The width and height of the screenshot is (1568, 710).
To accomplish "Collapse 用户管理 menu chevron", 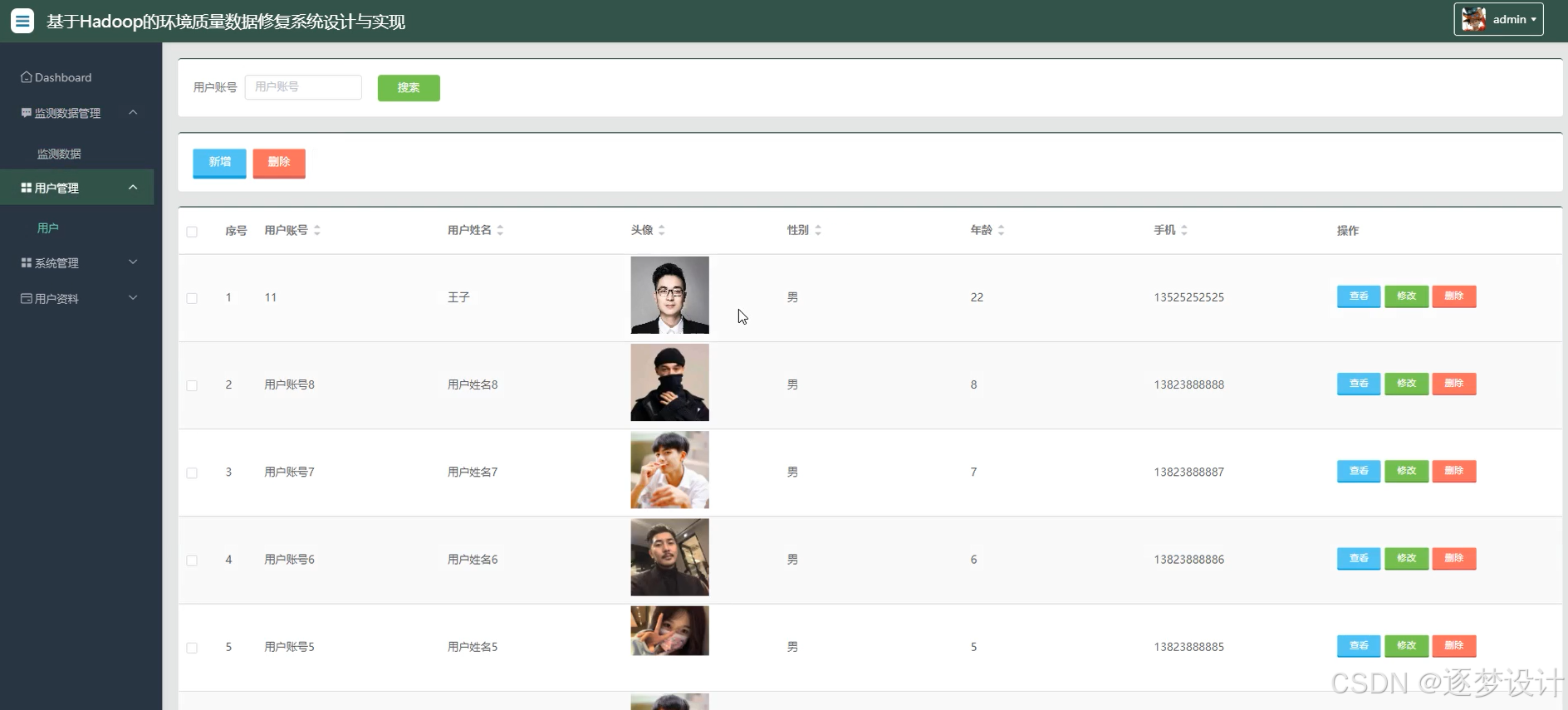I will click(133, 187).
